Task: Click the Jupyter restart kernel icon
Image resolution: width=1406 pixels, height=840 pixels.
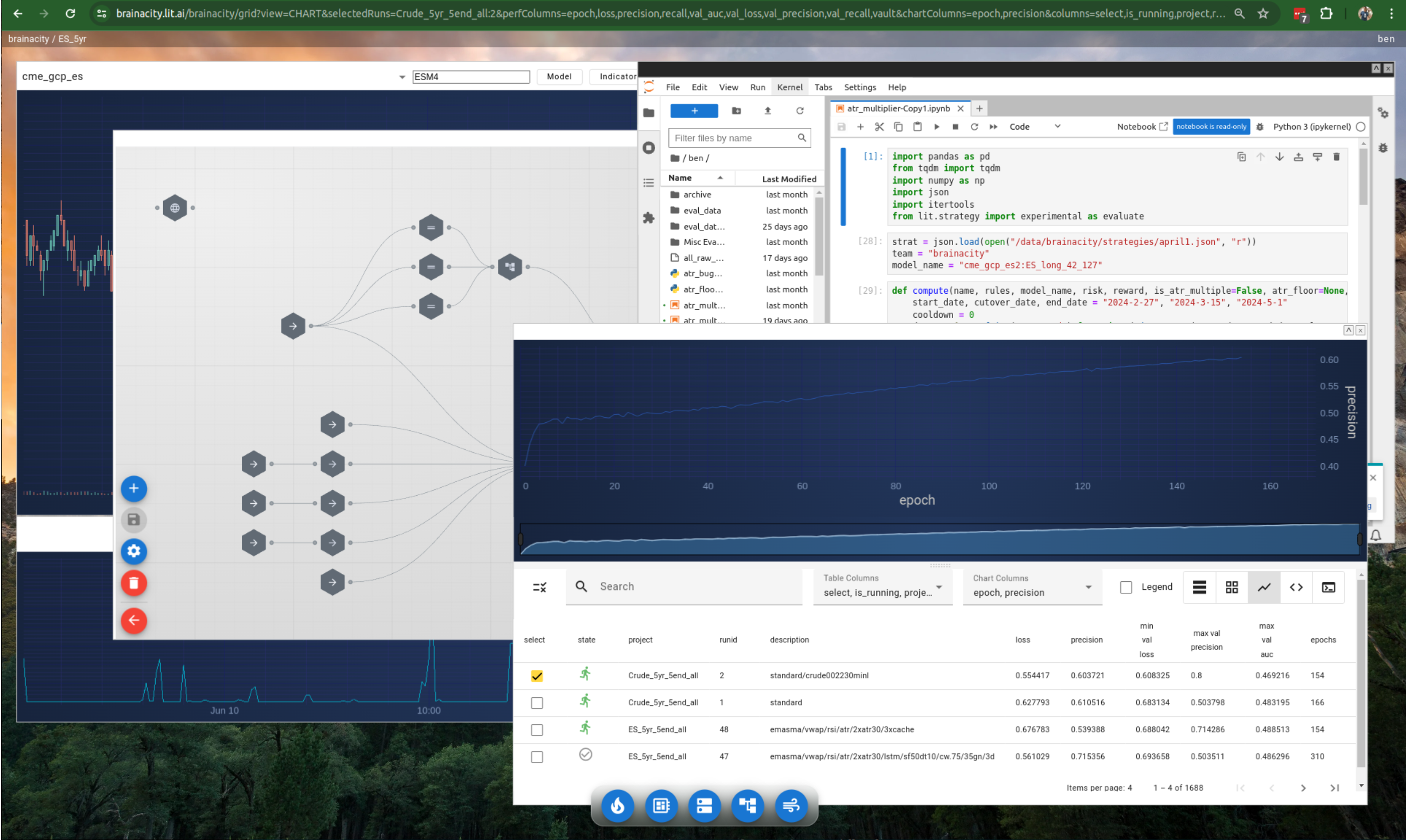Action: [x=974, y=127]
